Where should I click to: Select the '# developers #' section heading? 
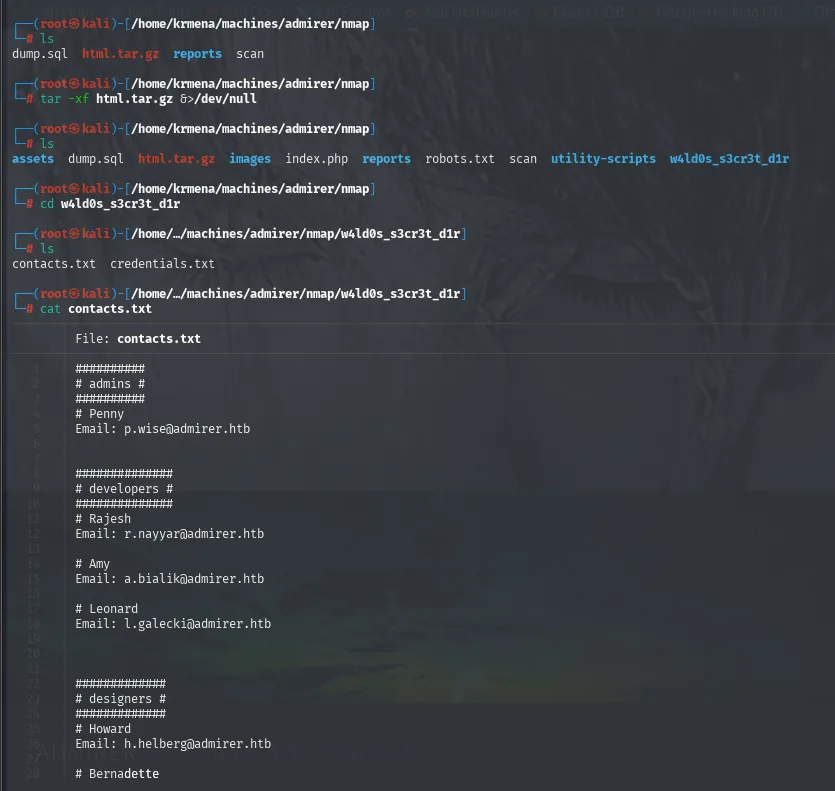click(x=124, y=488)
